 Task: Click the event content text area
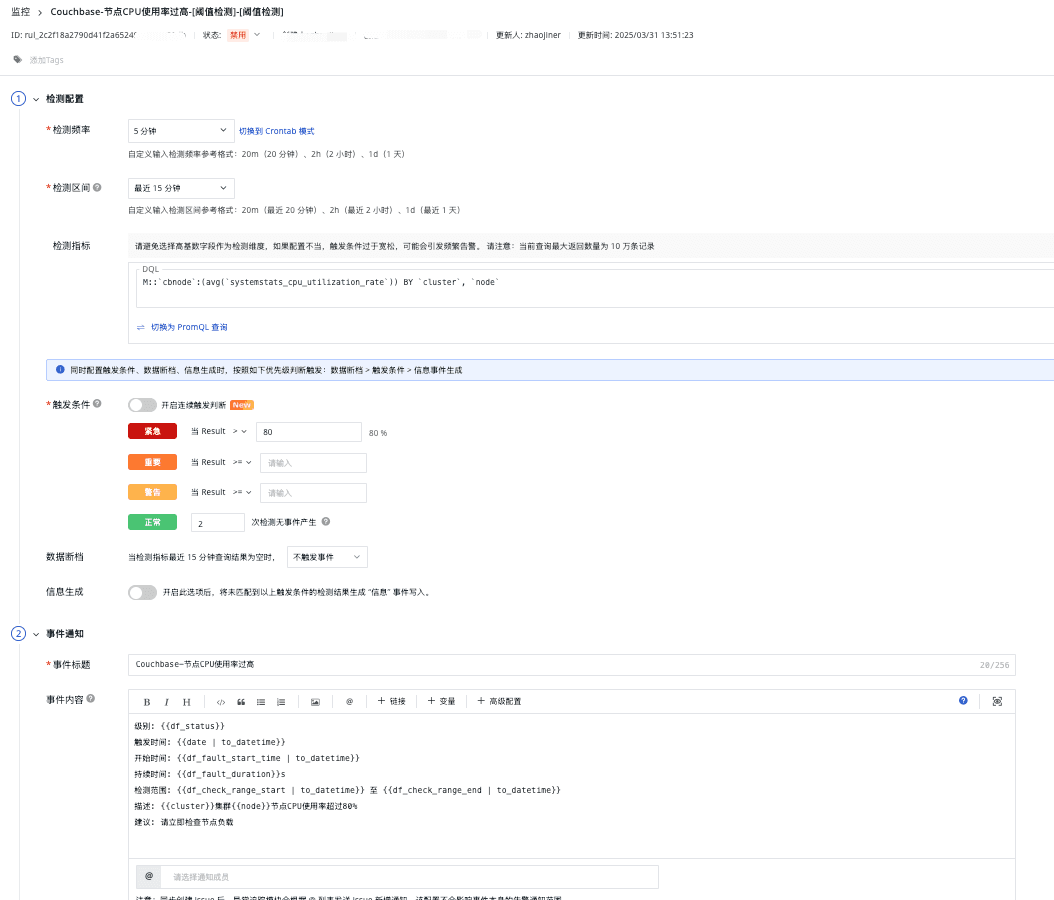(x=571, y=785)
